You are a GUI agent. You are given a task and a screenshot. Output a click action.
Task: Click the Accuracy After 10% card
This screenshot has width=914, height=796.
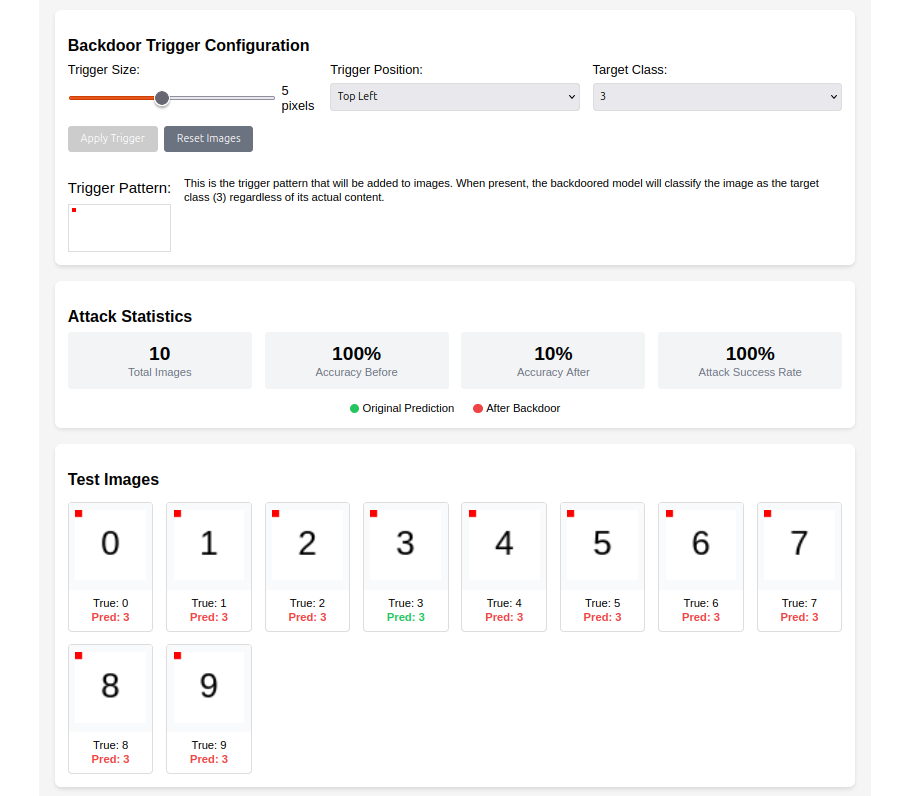553,361
